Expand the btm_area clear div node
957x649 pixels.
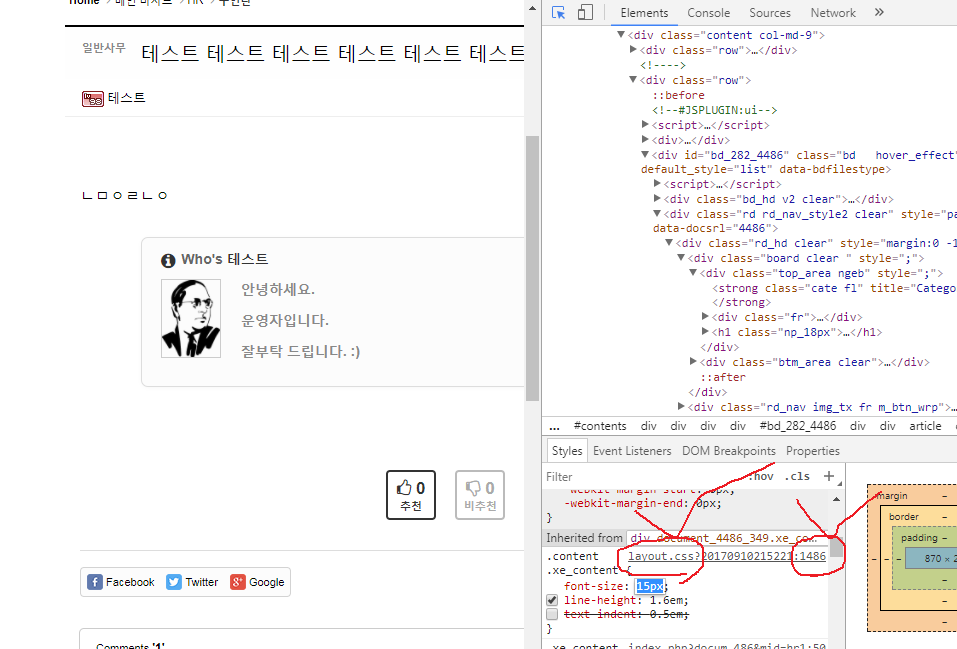click(x=694, y=362)
